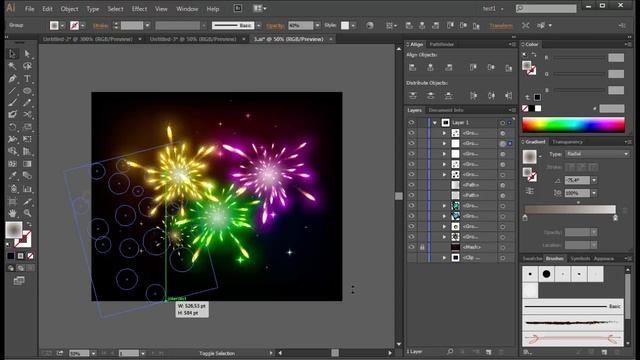Click the RGB color spectrum bar
This screenshot has height=360, width=640.
(573, 125)
